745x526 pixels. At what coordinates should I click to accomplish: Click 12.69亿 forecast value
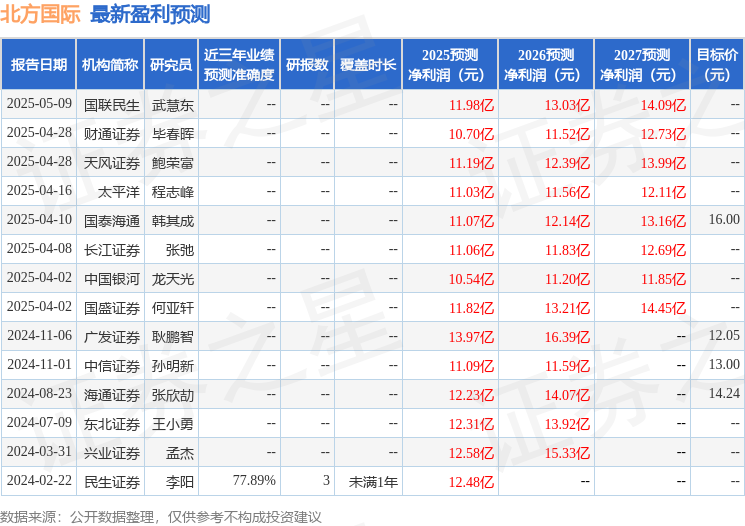tap(663, 250)
